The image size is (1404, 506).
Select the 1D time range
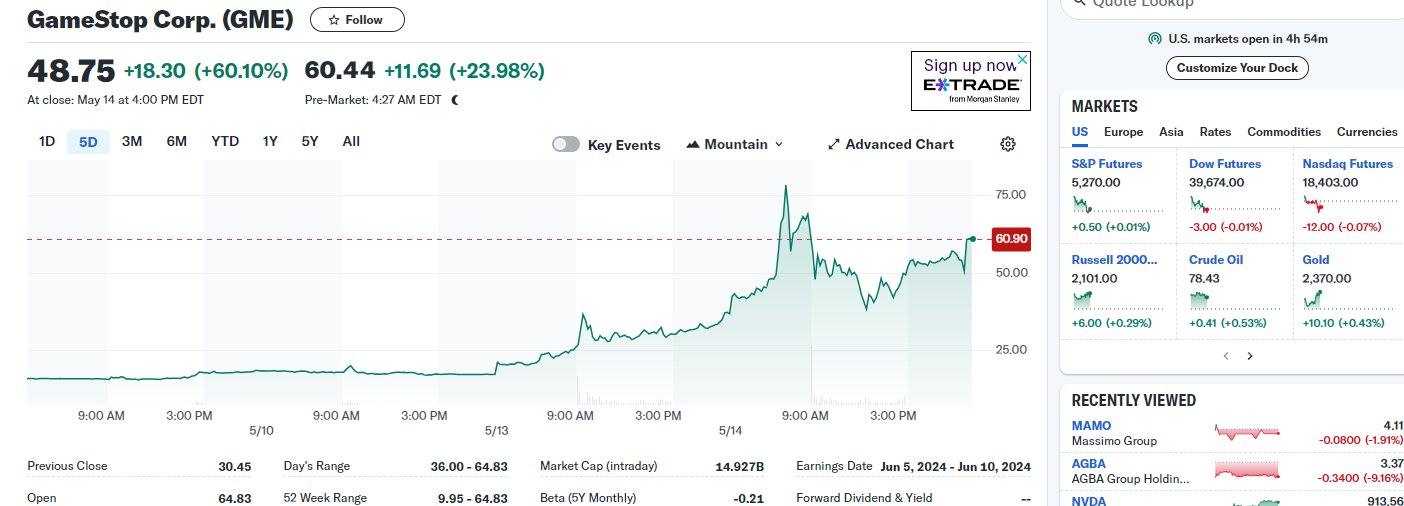47,141
